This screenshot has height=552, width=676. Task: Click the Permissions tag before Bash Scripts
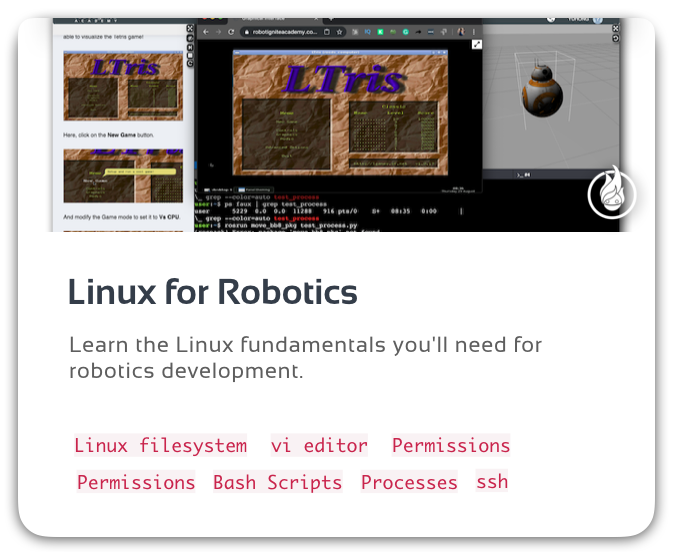(x=136, y=482)
